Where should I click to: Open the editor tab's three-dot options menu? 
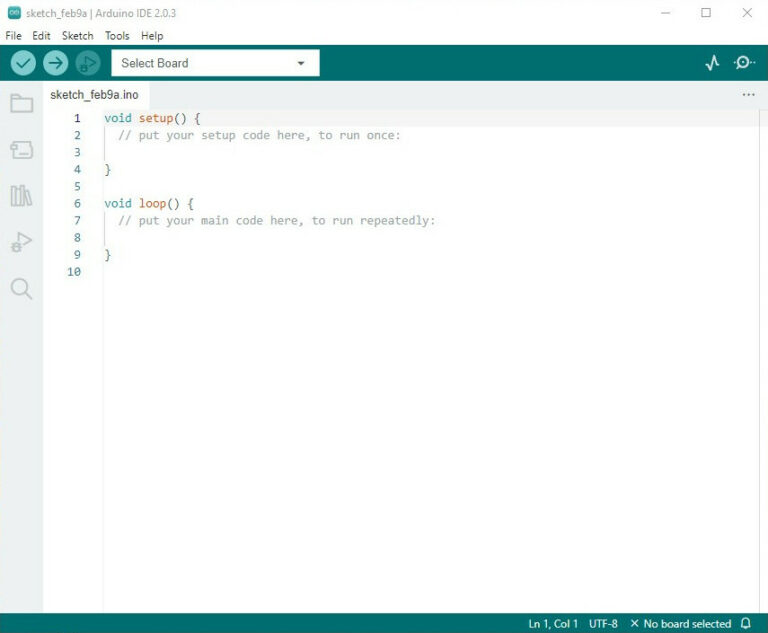pos(748,95)
